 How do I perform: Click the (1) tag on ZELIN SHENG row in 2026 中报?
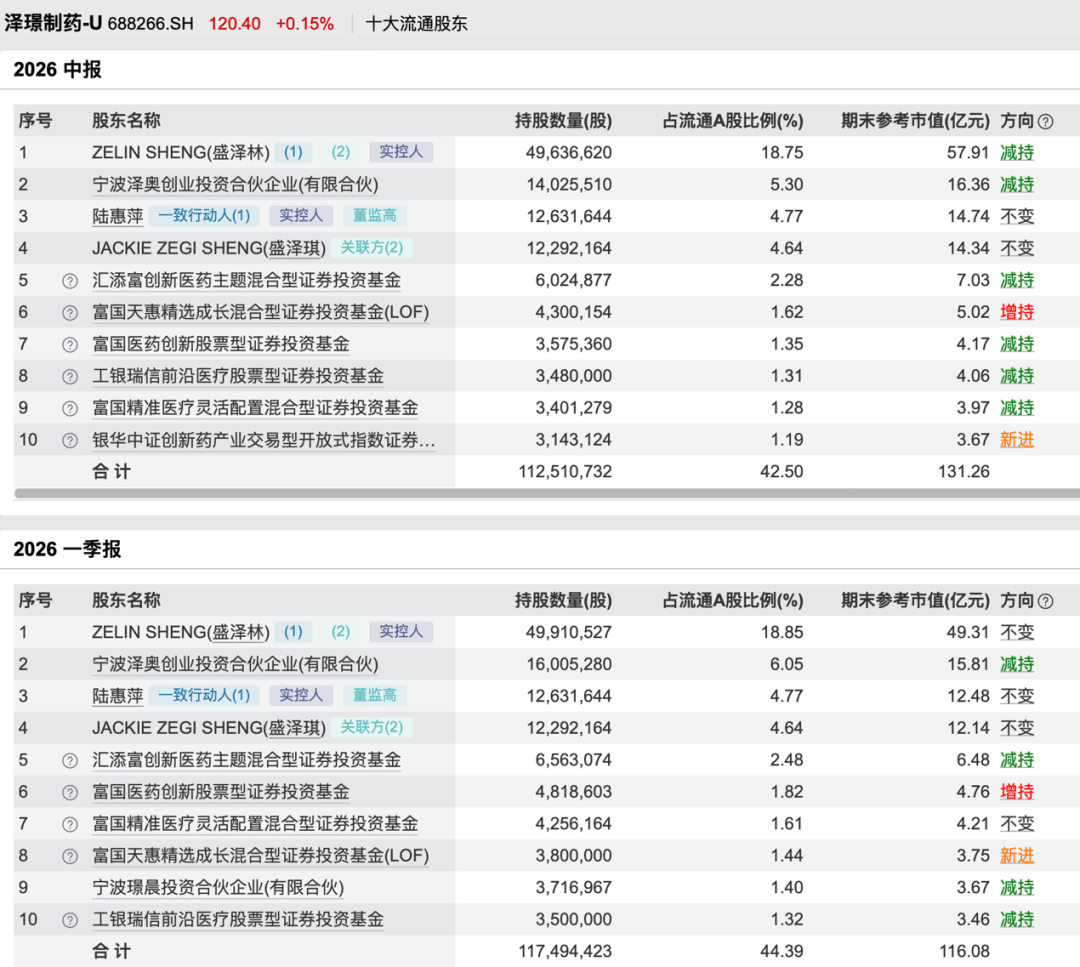coord(293,152)
